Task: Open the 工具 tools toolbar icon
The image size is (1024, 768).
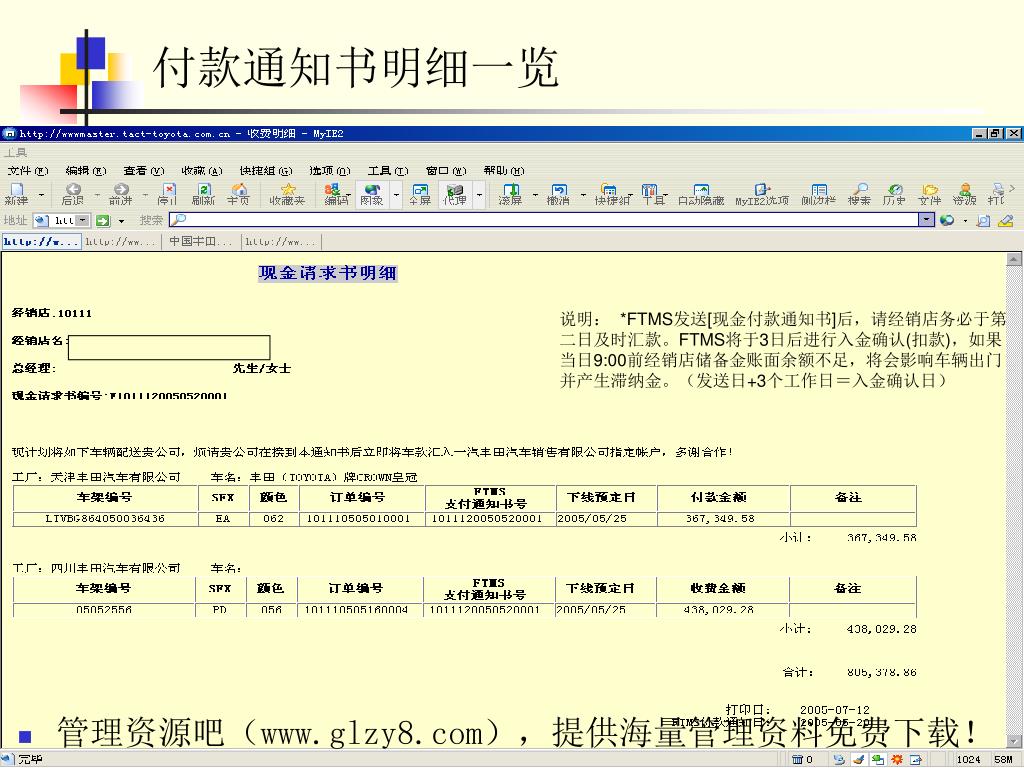Action: click(x=653, y=194)
